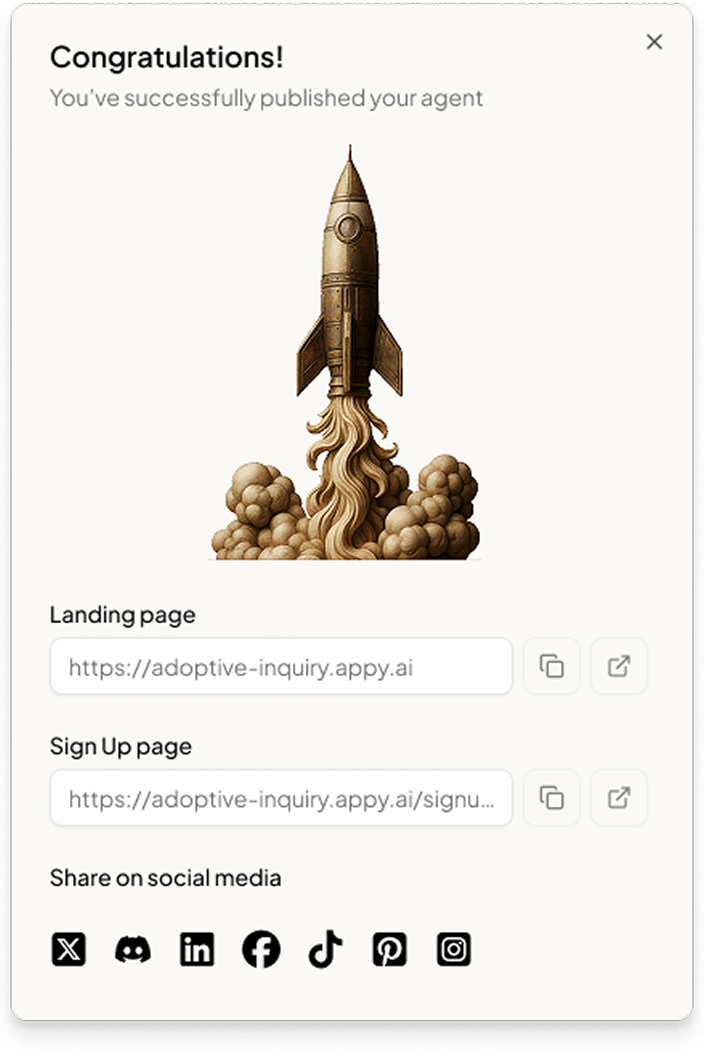Viewport: 704px width, 1056px height.
Task: Click the rocket launch illustration
Action: coord(346,352)
